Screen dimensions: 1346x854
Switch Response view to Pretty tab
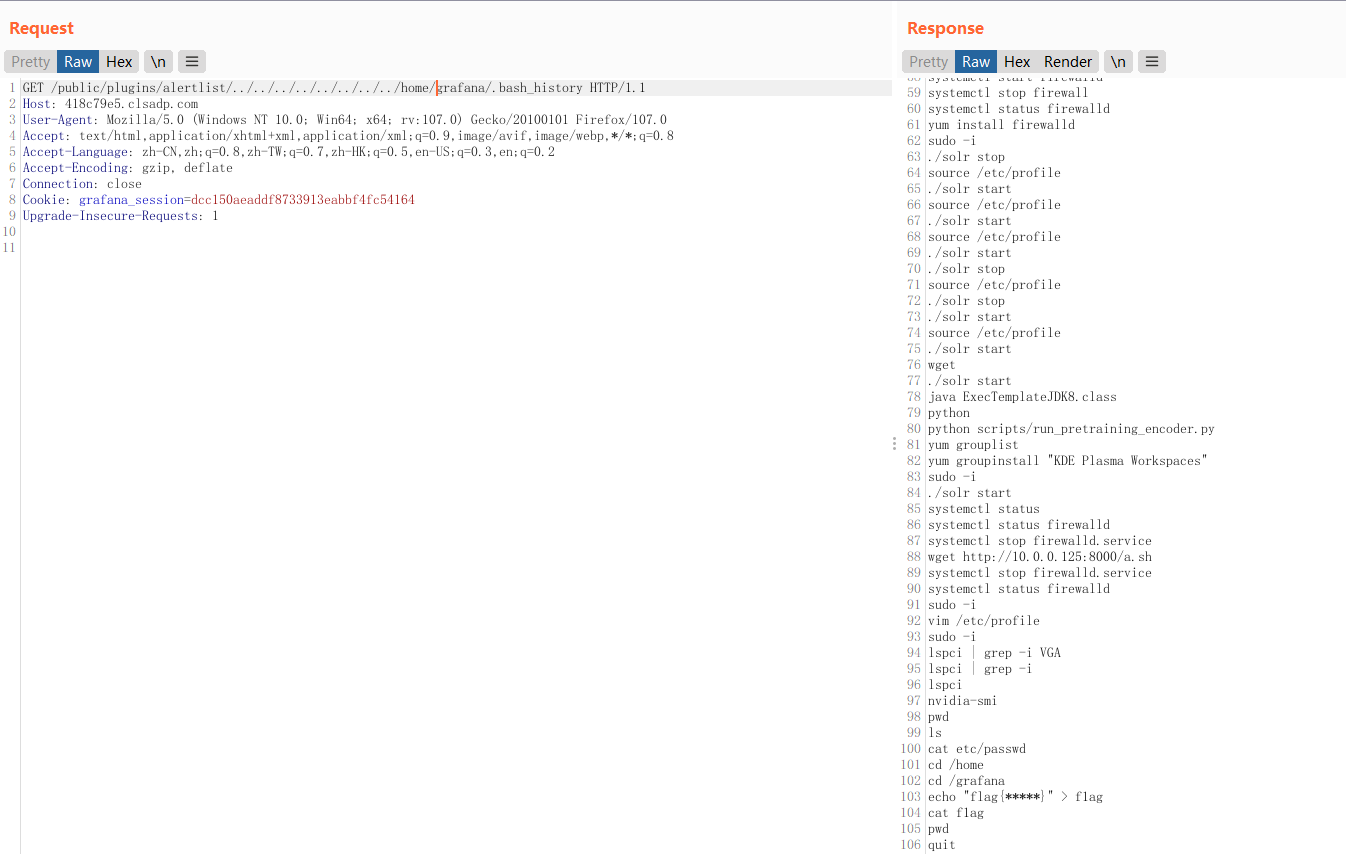click(928, 62)
